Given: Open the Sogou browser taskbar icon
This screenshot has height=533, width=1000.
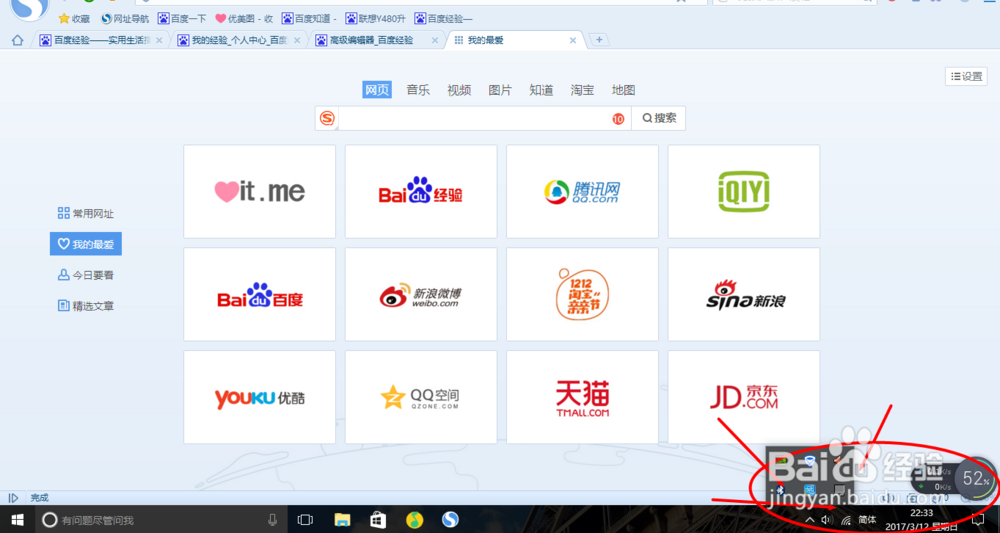Looking at the screenshot, I should click(x=450, y=520).
